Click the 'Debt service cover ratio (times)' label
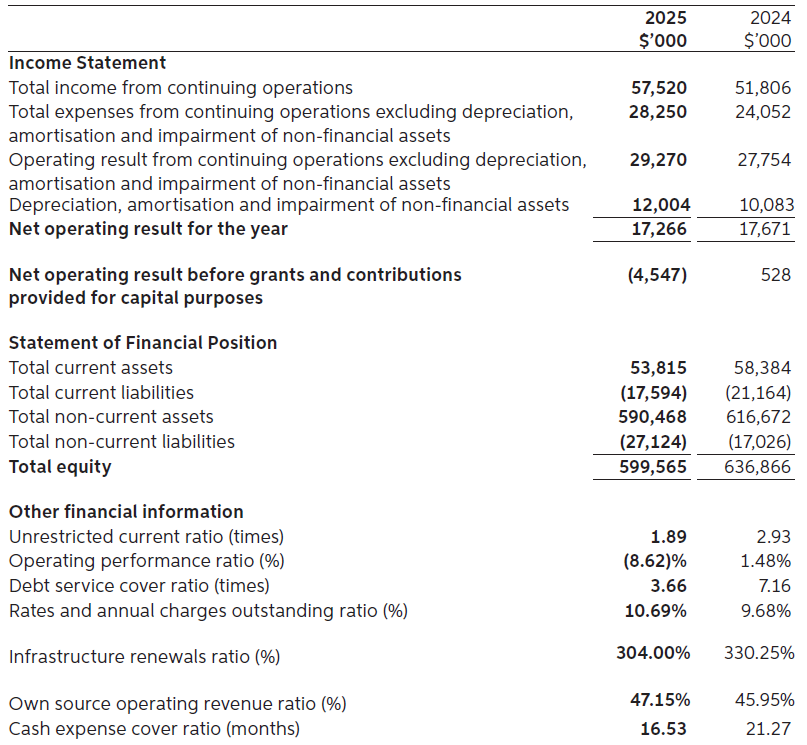 pos(139,586)
